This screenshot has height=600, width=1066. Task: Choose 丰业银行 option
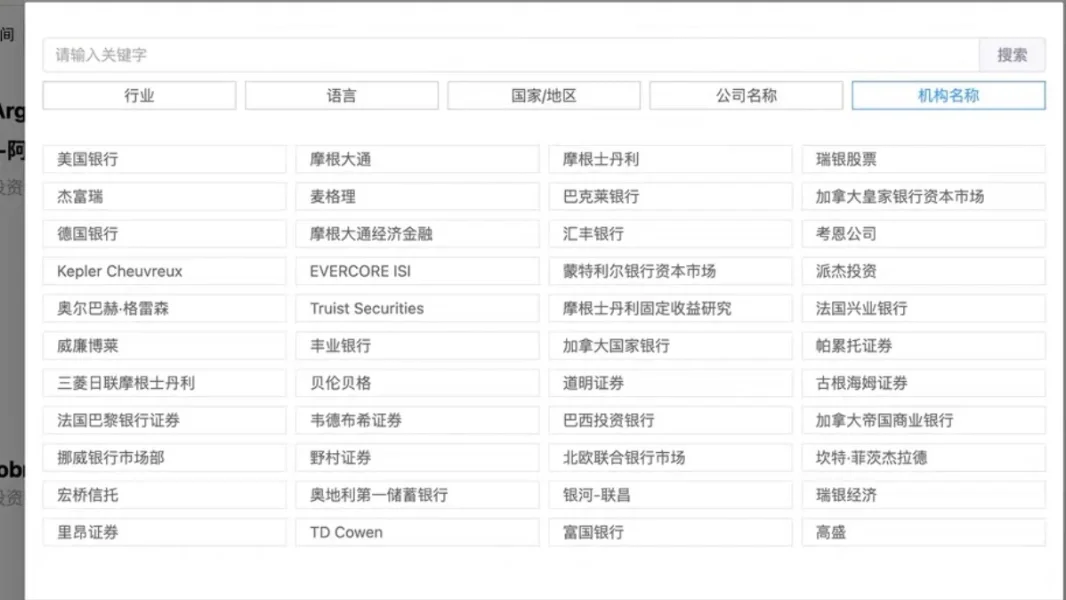[x=417, y=346]
